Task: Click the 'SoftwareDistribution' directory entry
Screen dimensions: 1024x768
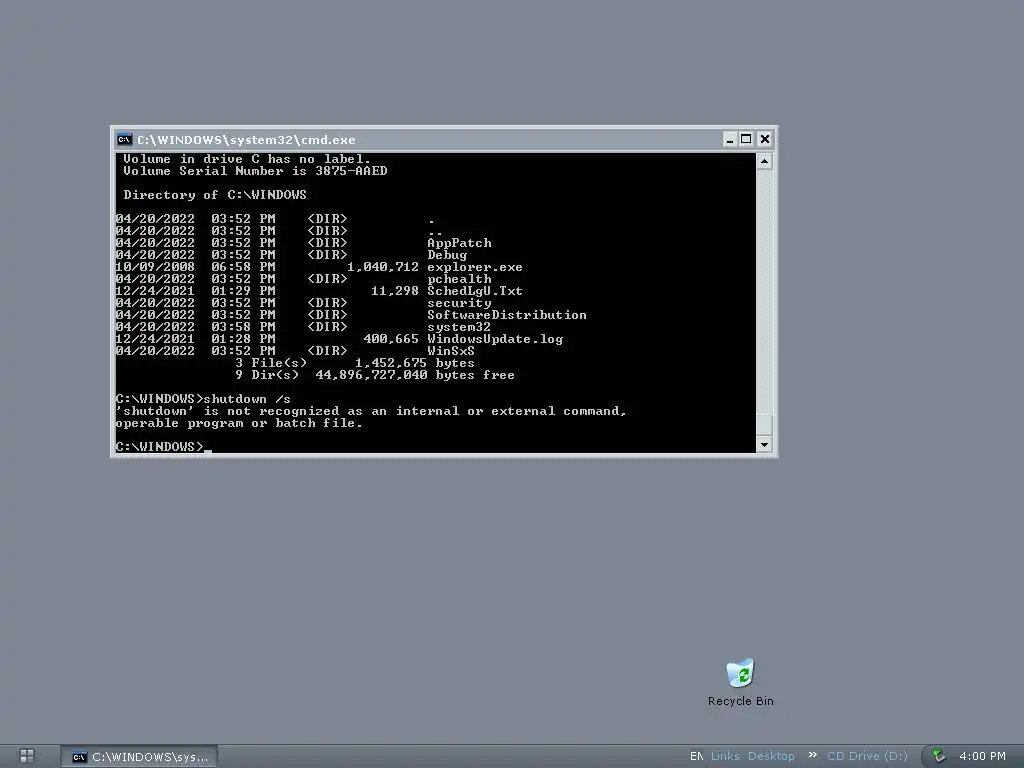Action: (507, 315)
